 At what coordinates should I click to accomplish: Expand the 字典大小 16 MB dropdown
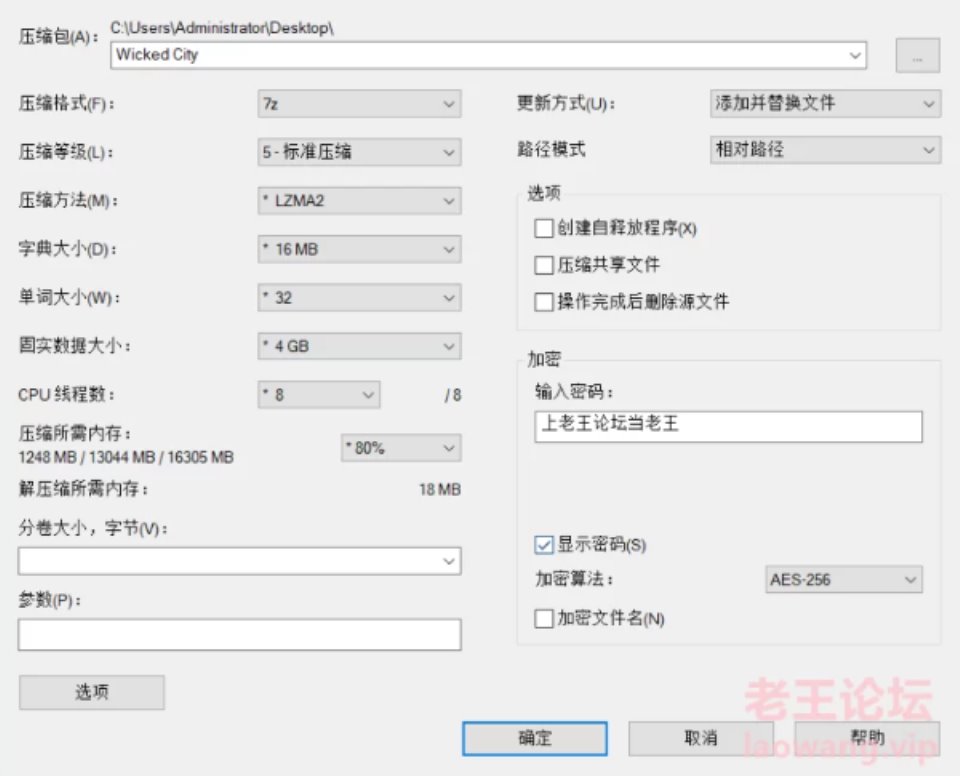[x=359, y=249]
